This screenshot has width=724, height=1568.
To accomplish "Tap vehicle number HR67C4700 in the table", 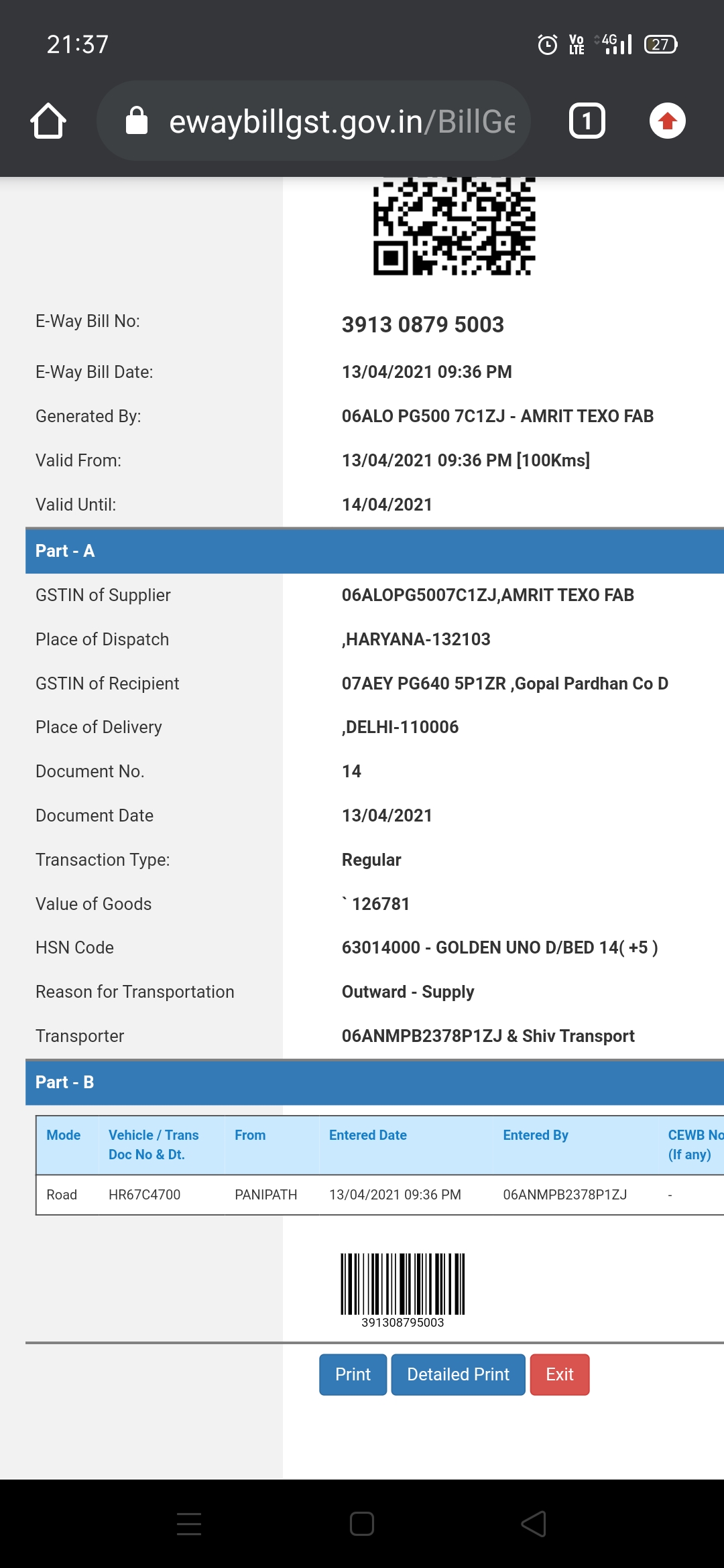I will (x=145, y=1195).
